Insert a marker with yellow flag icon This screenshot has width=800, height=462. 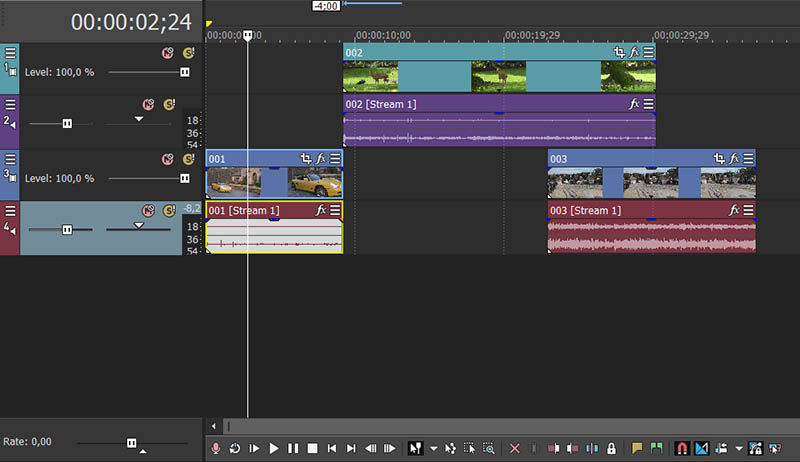point(637,448)
